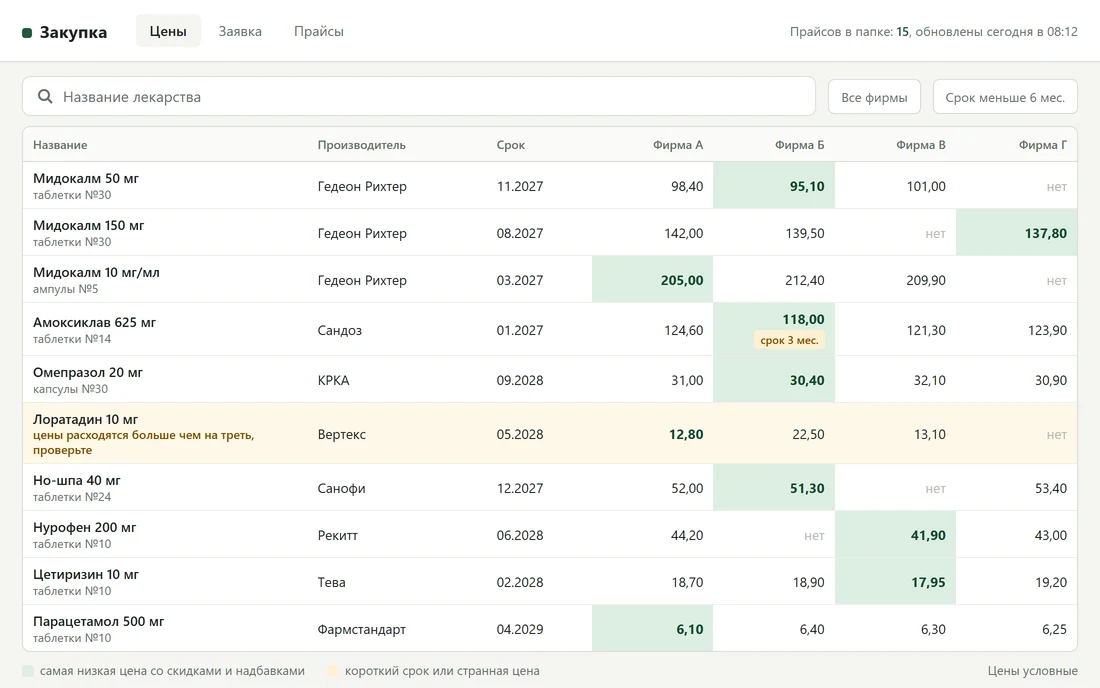
Task: Click the Мидокалм 150 мг drug name
Action: click(x=88, y=225)
